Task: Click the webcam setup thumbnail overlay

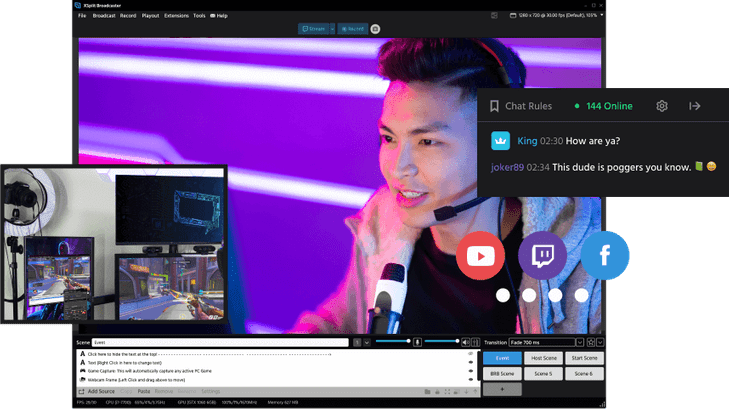Action: (x=114, y=244)
